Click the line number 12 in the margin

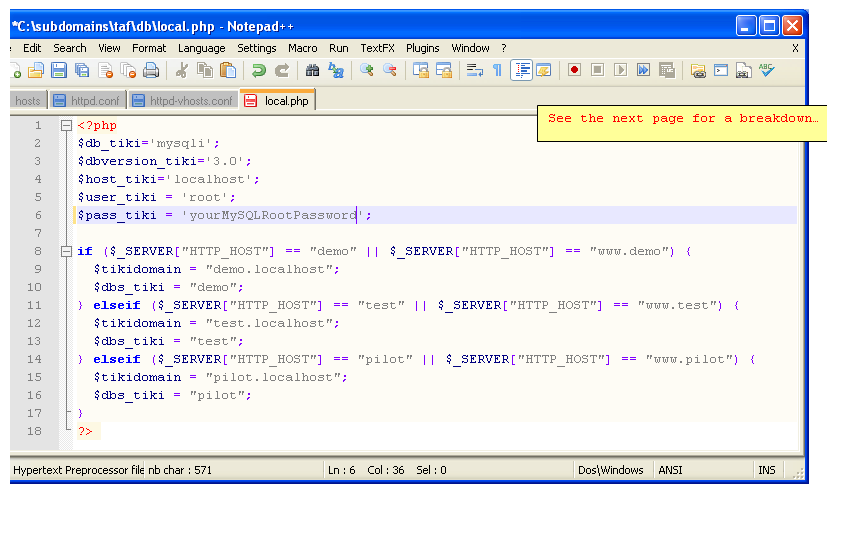click(x=34, y=323)
